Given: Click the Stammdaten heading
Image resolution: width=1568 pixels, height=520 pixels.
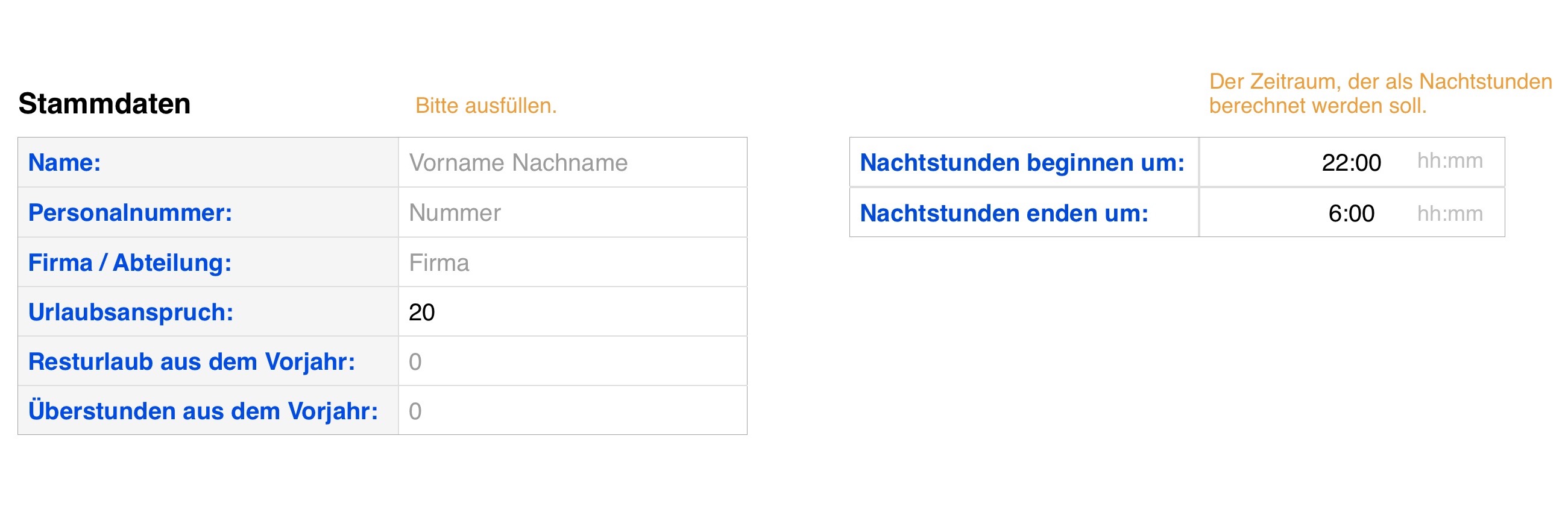Looking at the screenshot, I should click(x=104, y=104).
